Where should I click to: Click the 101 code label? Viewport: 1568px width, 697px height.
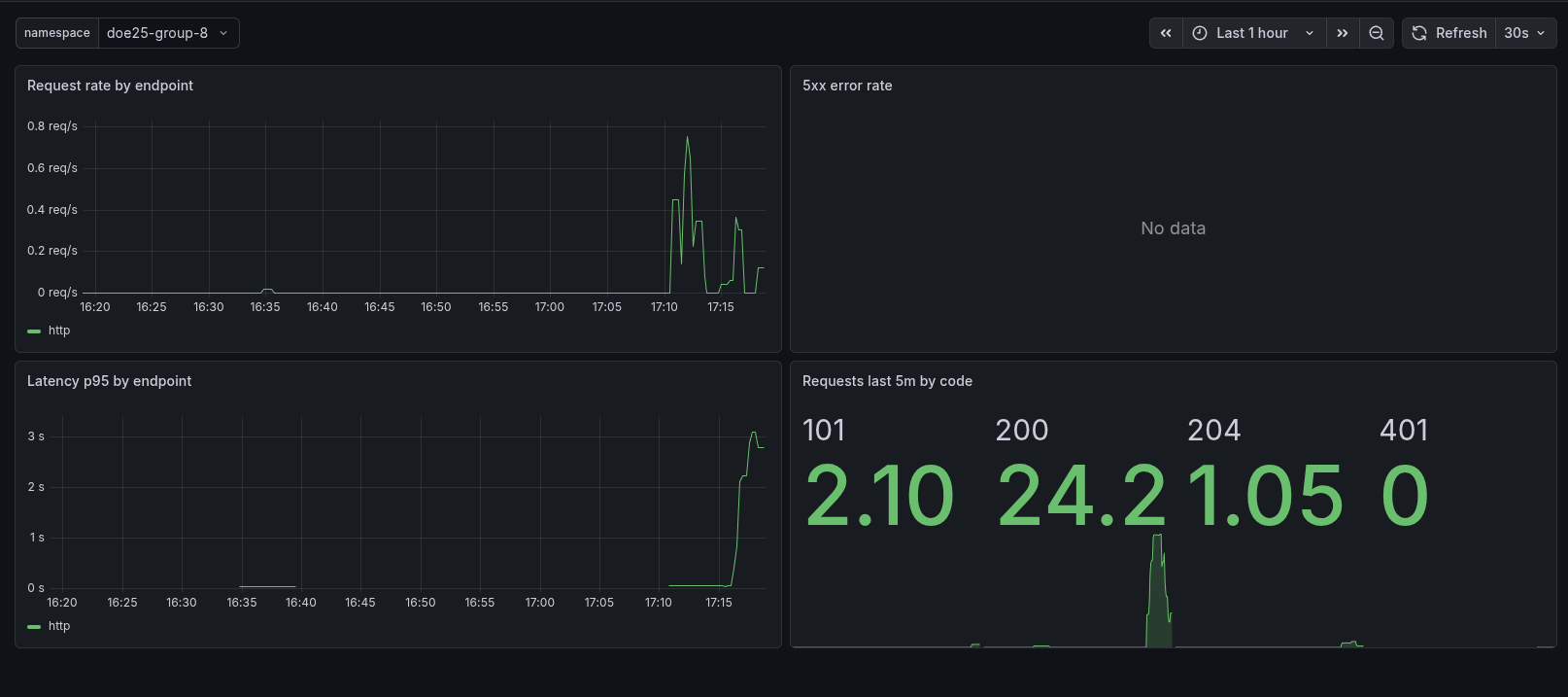point(824,430)
